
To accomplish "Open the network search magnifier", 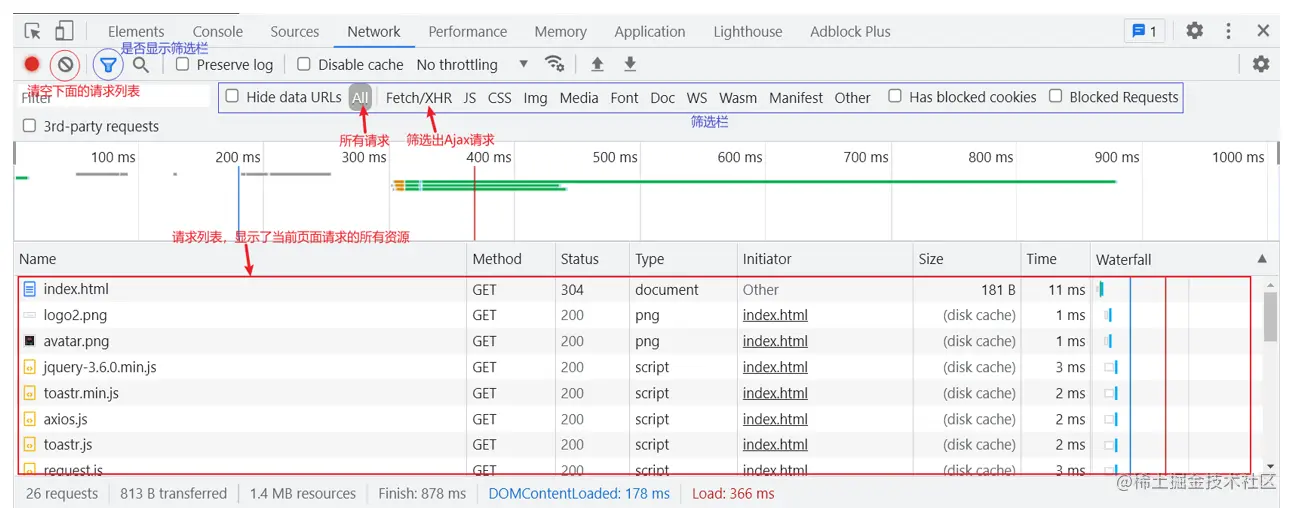I will tap(141, 64).
